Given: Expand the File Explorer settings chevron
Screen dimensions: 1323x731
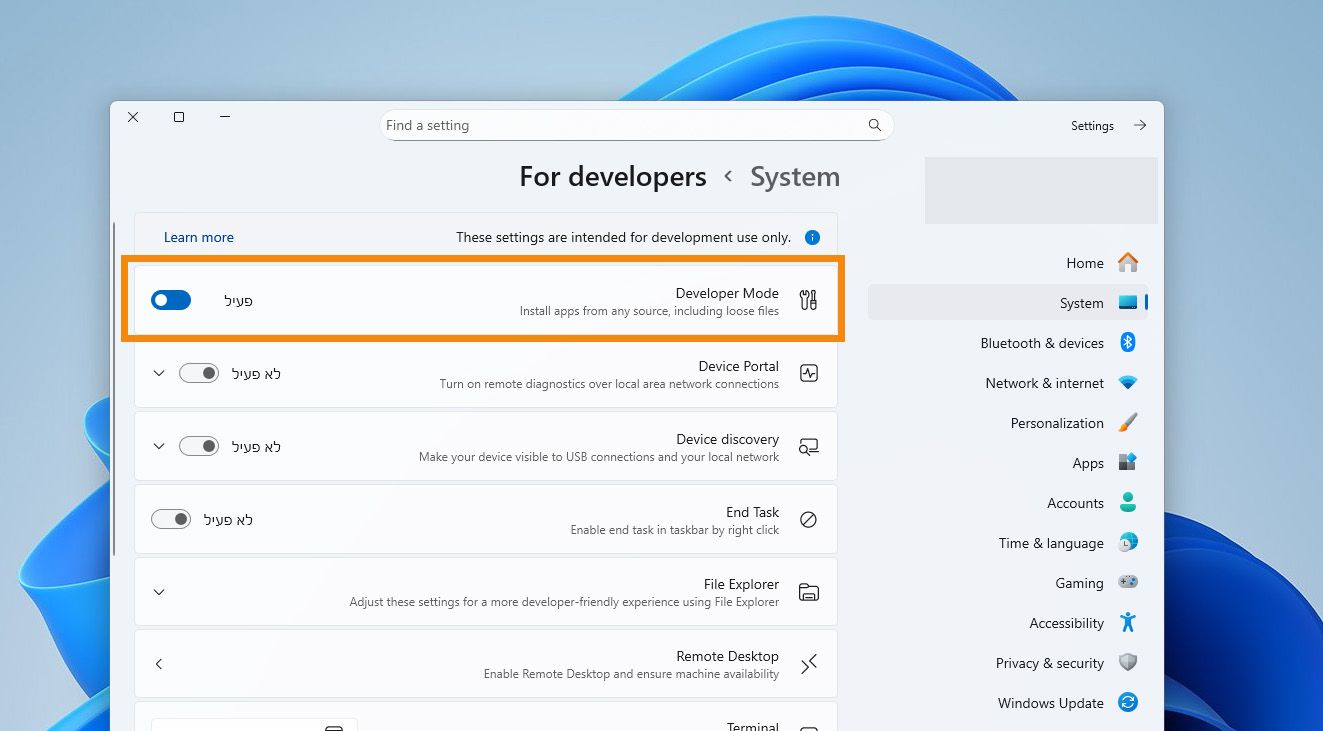Looking at the screenshot, I should point(158,592).
